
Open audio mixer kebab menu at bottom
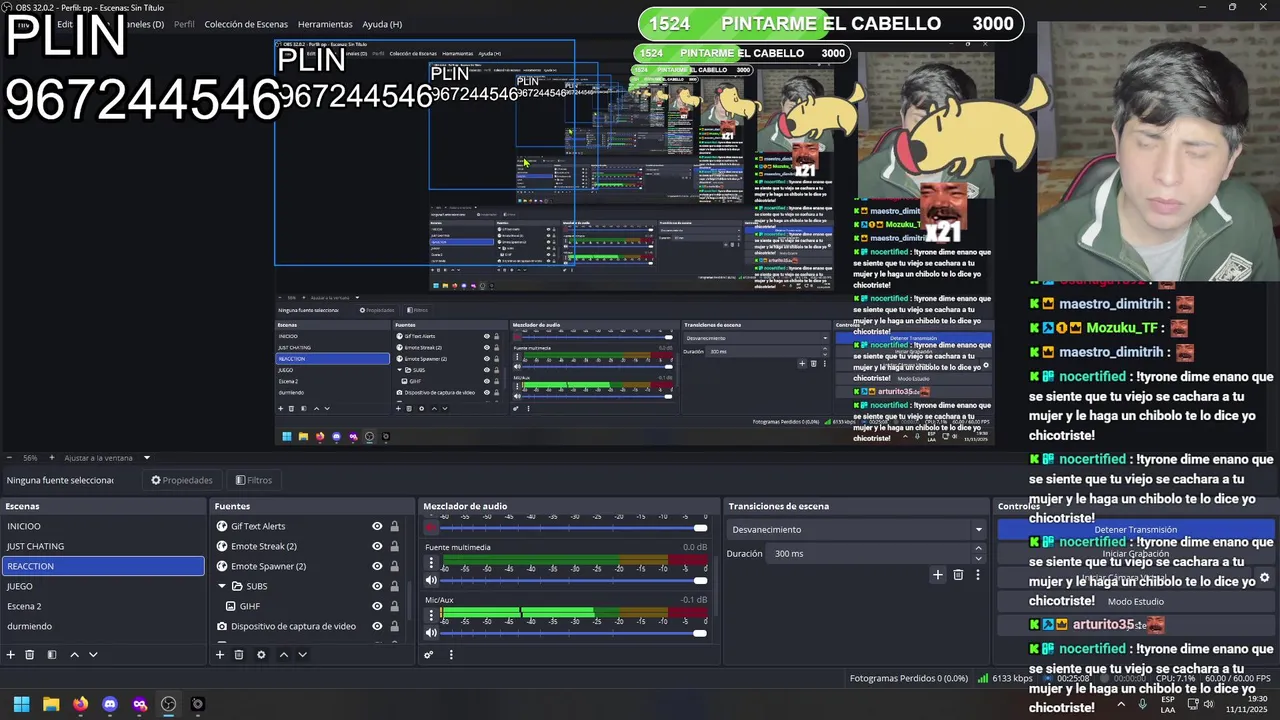451,655
